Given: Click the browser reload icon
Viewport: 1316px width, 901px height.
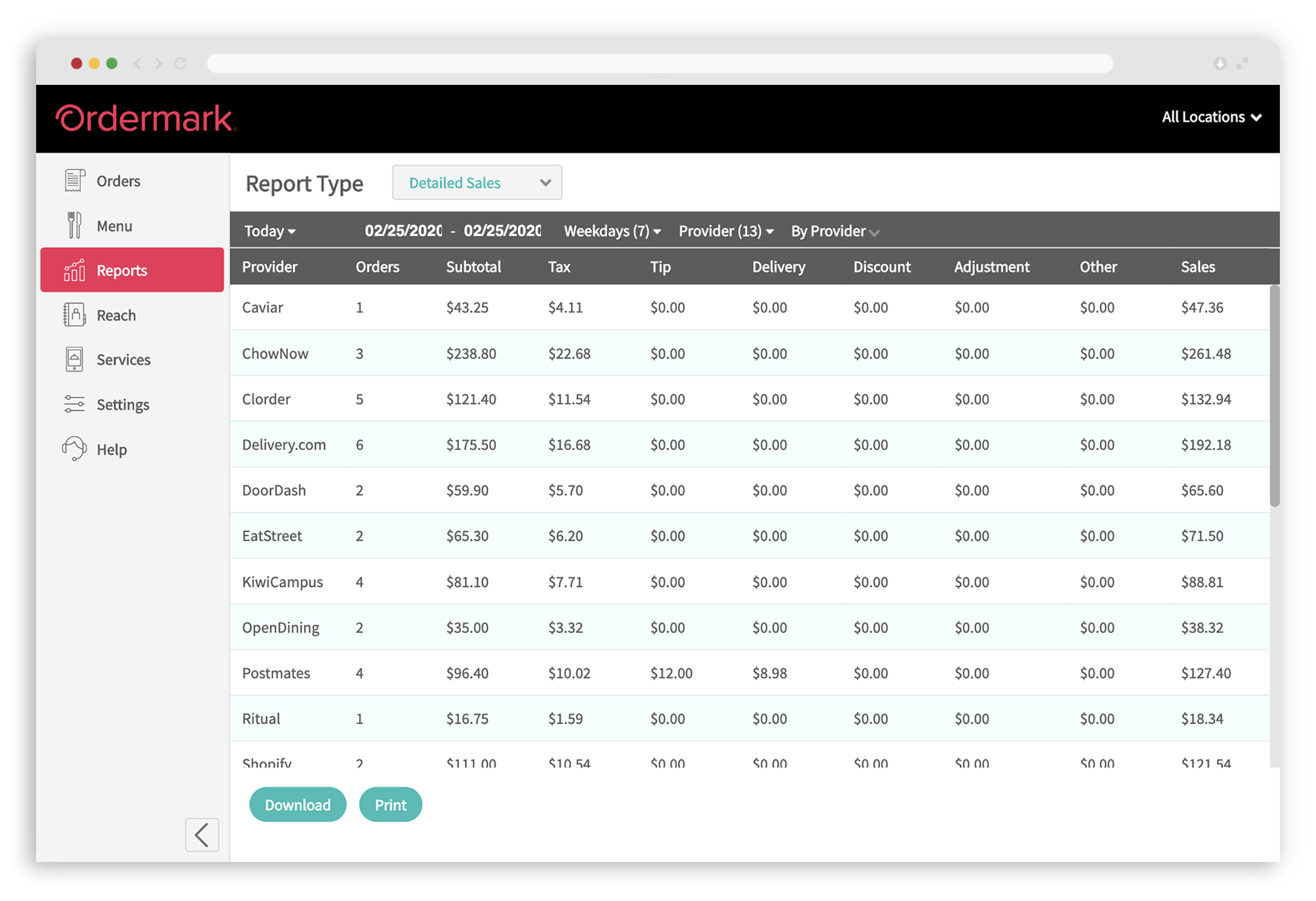Looking at the screenshot, I should [x=180, y=63].
